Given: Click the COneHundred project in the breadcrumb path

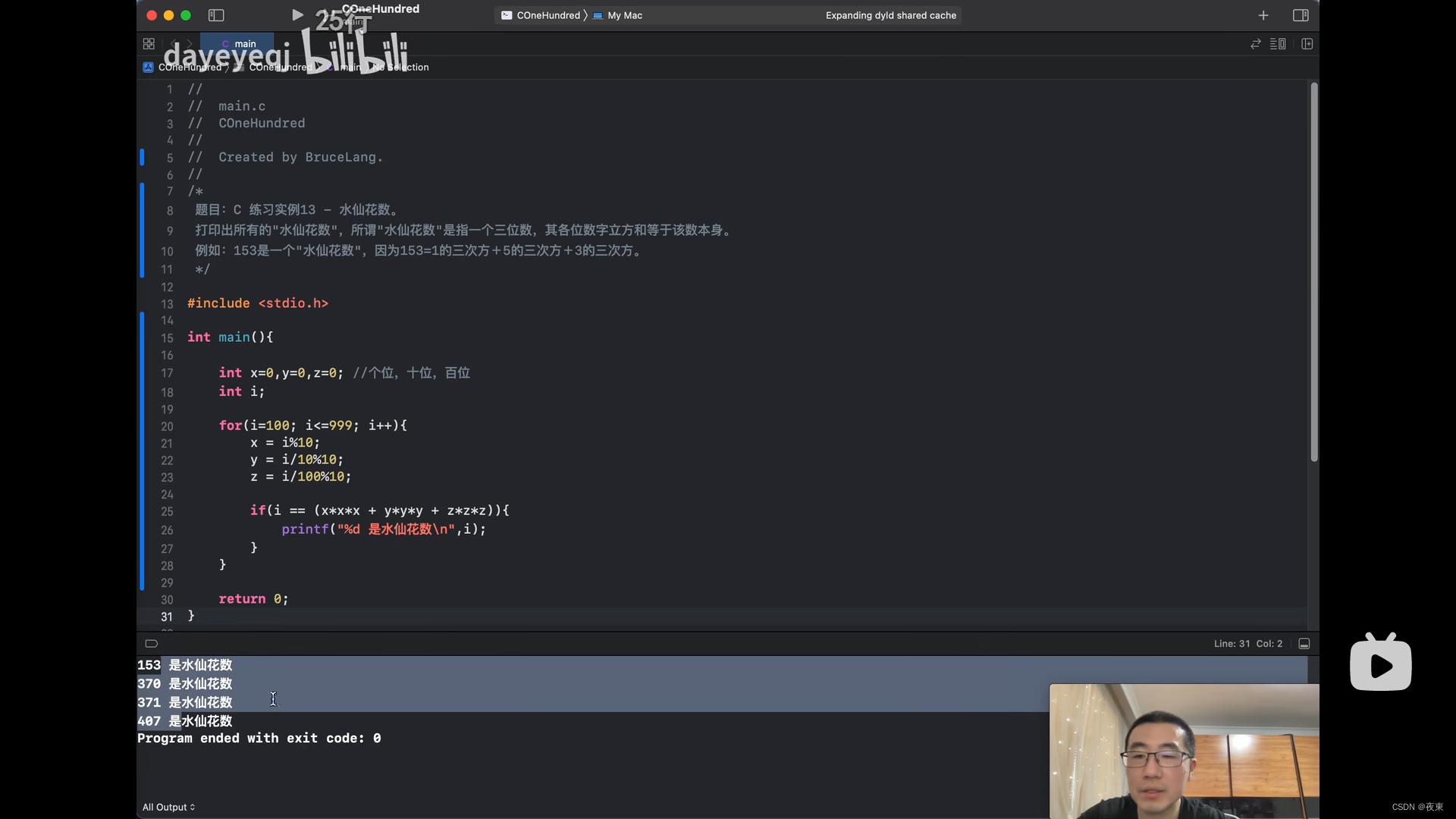Looking at the screenshot, I should pos(190,67).
